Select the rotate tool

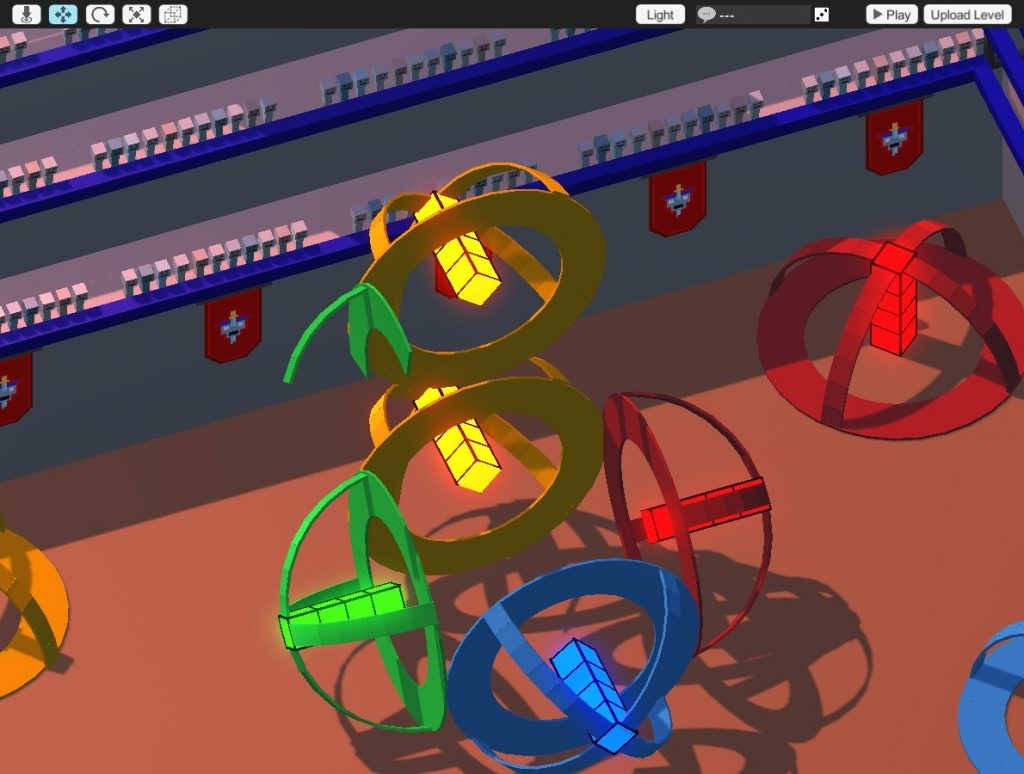tap(100, 14)
